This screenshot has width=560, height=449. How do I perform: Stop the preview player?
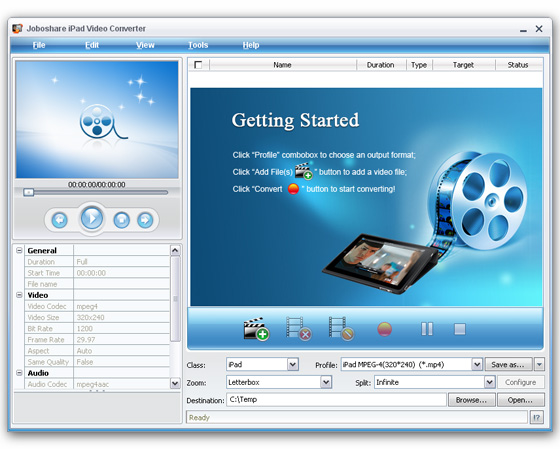121,220
